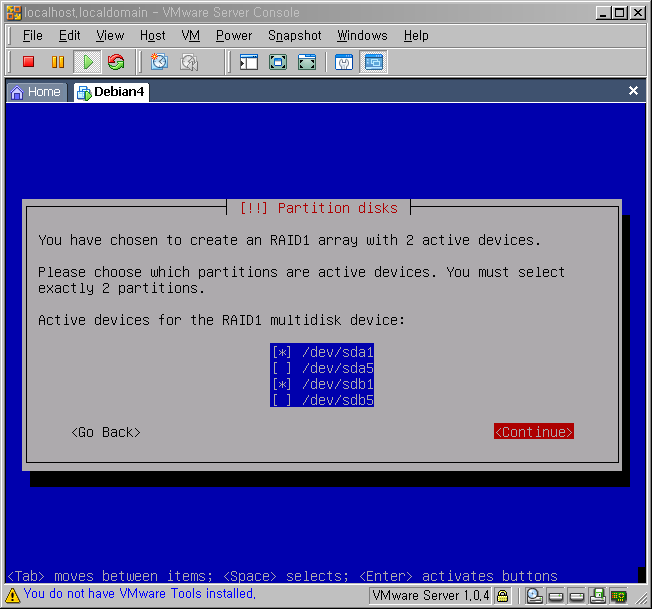Open the Snapshot menu
The image size is (652, 609).
coord(294,35)
